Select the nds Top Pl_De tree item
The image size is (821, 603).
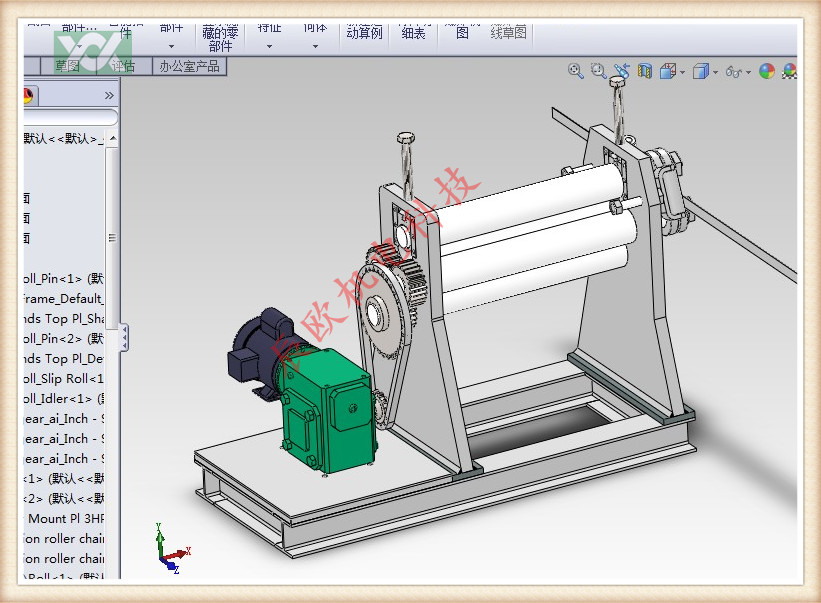[63, 359]
